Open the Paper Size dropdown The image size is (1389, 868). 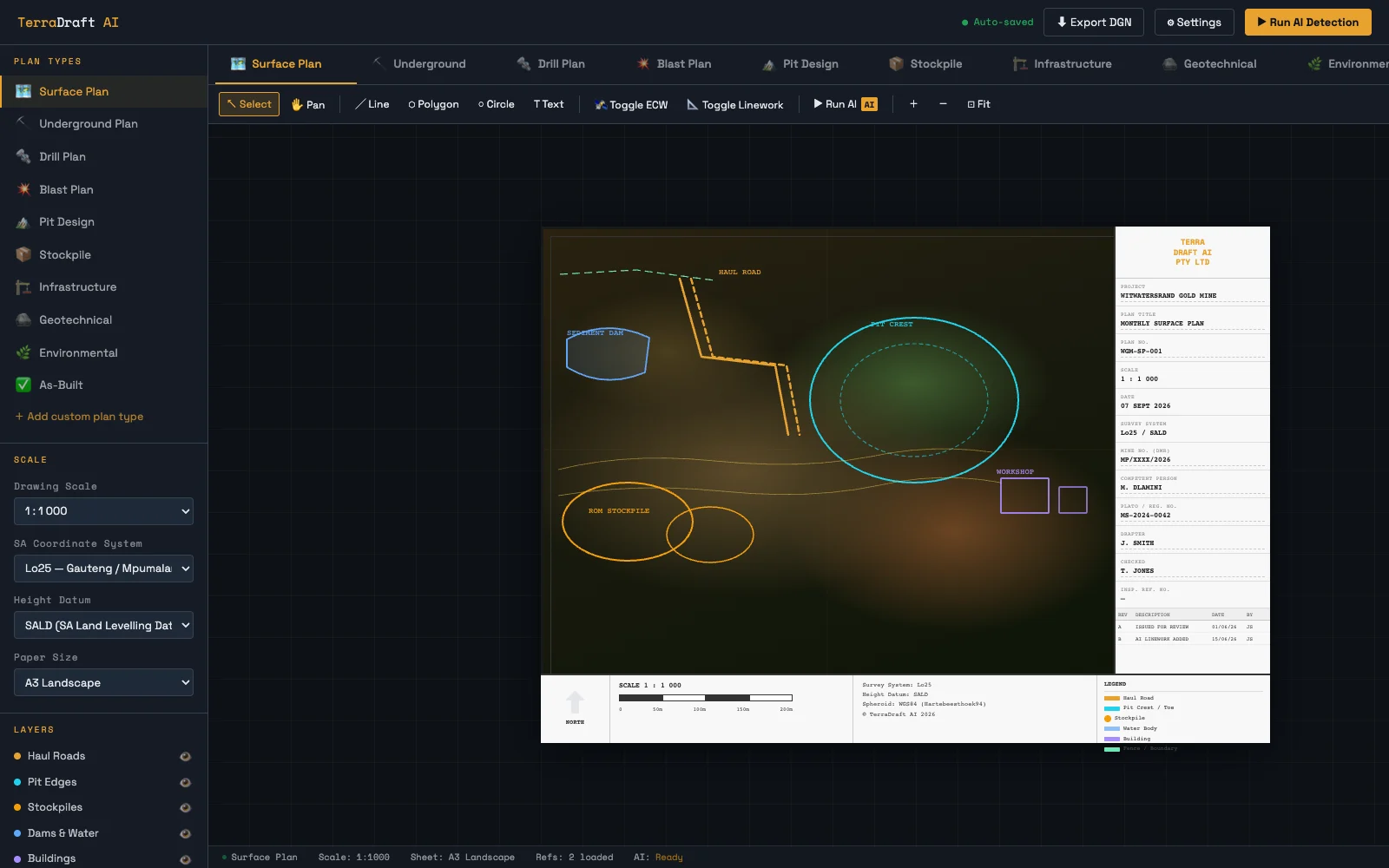pos(103,682)
